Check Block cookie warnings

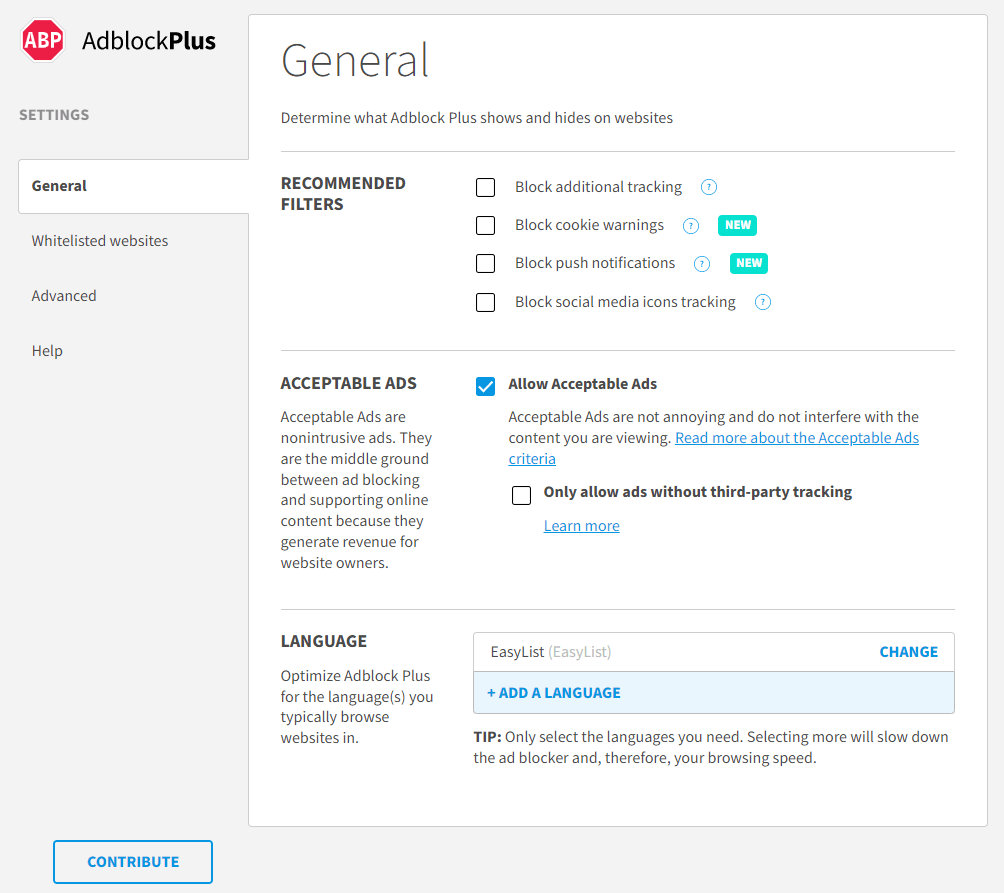pyautogui.click(x=485, y=225)
